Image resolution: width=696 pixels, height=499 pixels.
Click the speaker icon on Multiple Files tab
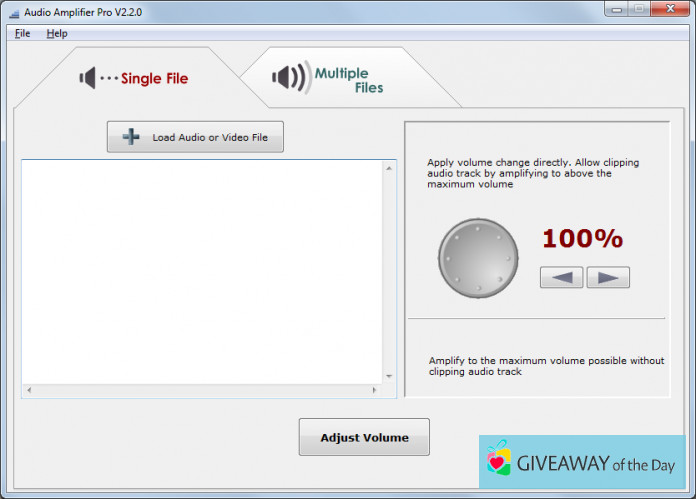pos(289,78)
